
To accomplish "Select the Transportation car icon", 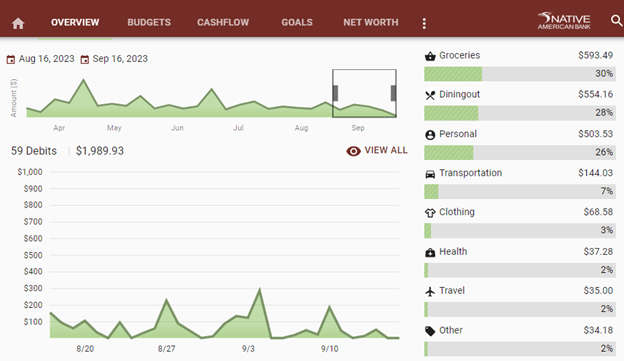I will [430, 174].
